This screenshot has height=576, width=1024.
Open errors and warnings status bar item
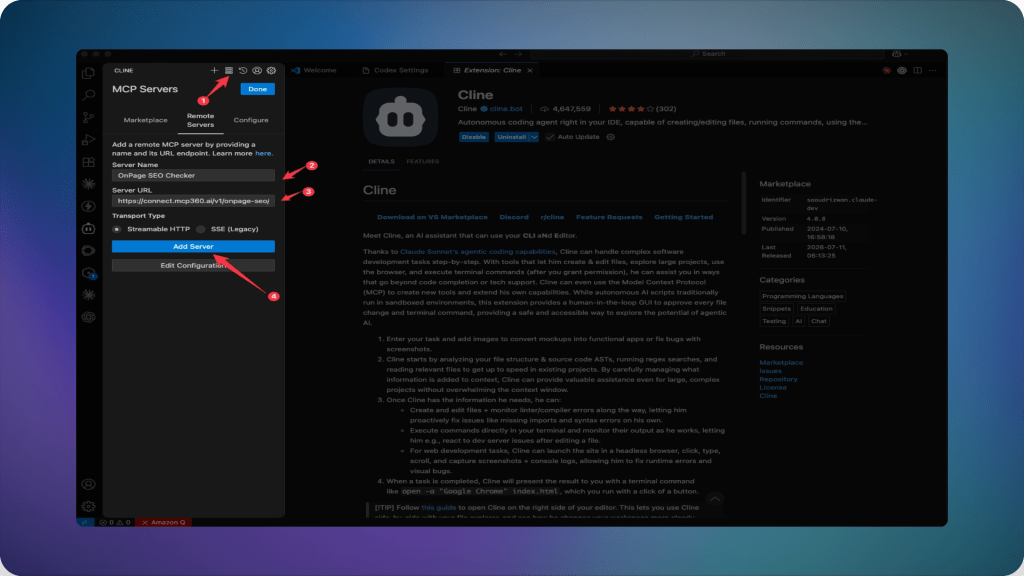[x=114, y=522]
